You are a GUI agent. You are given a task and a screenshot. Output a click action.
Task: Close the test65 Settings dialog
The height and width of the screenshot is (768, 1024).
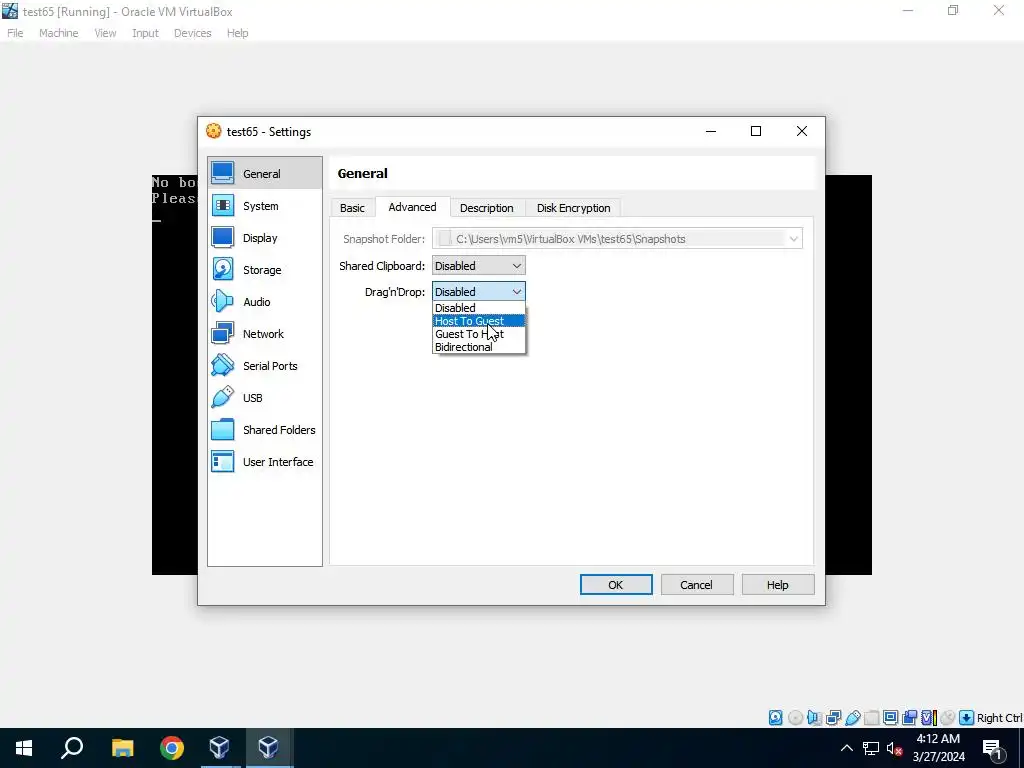[x=801, y=131]
